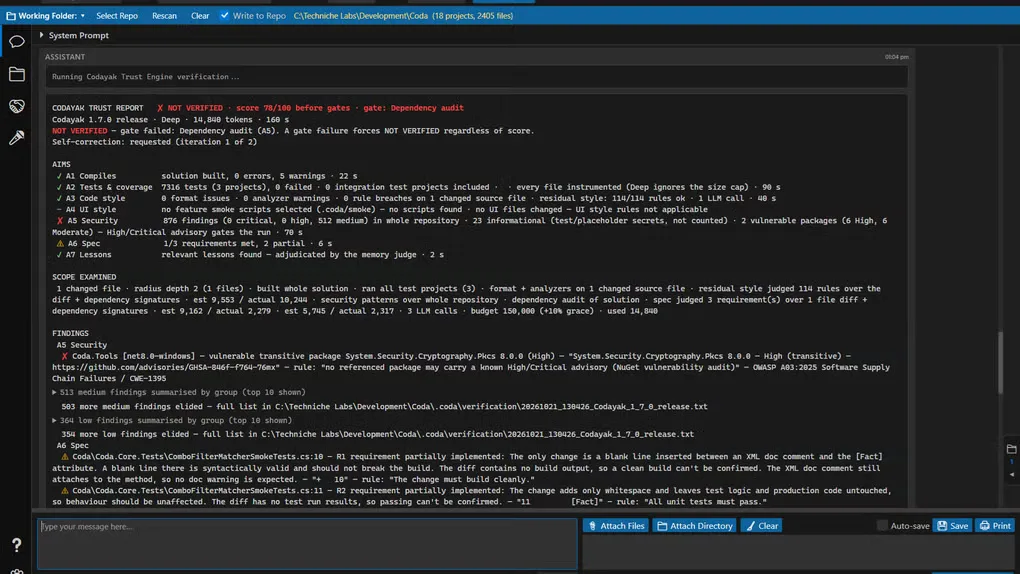
Task: Click the FINDINGS heading
Action: pyautogui.click(x=70, y=333)
